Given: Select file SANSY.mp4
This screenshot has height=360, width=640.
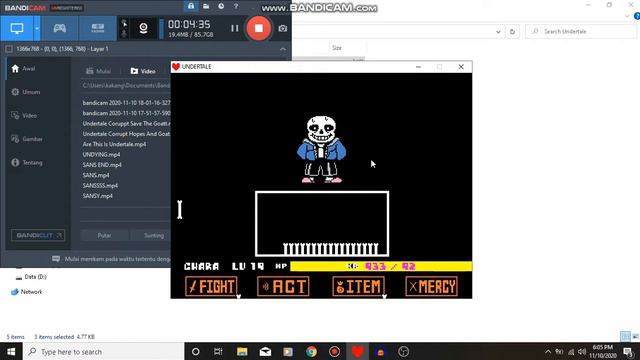Looking at the screenshot, I should click(98, 196).
